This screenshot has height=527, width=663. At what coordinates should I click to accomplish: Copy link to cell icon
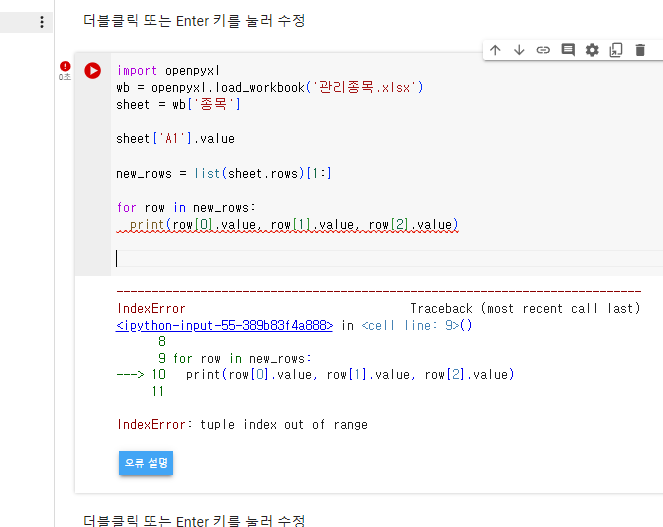(543, 50)
